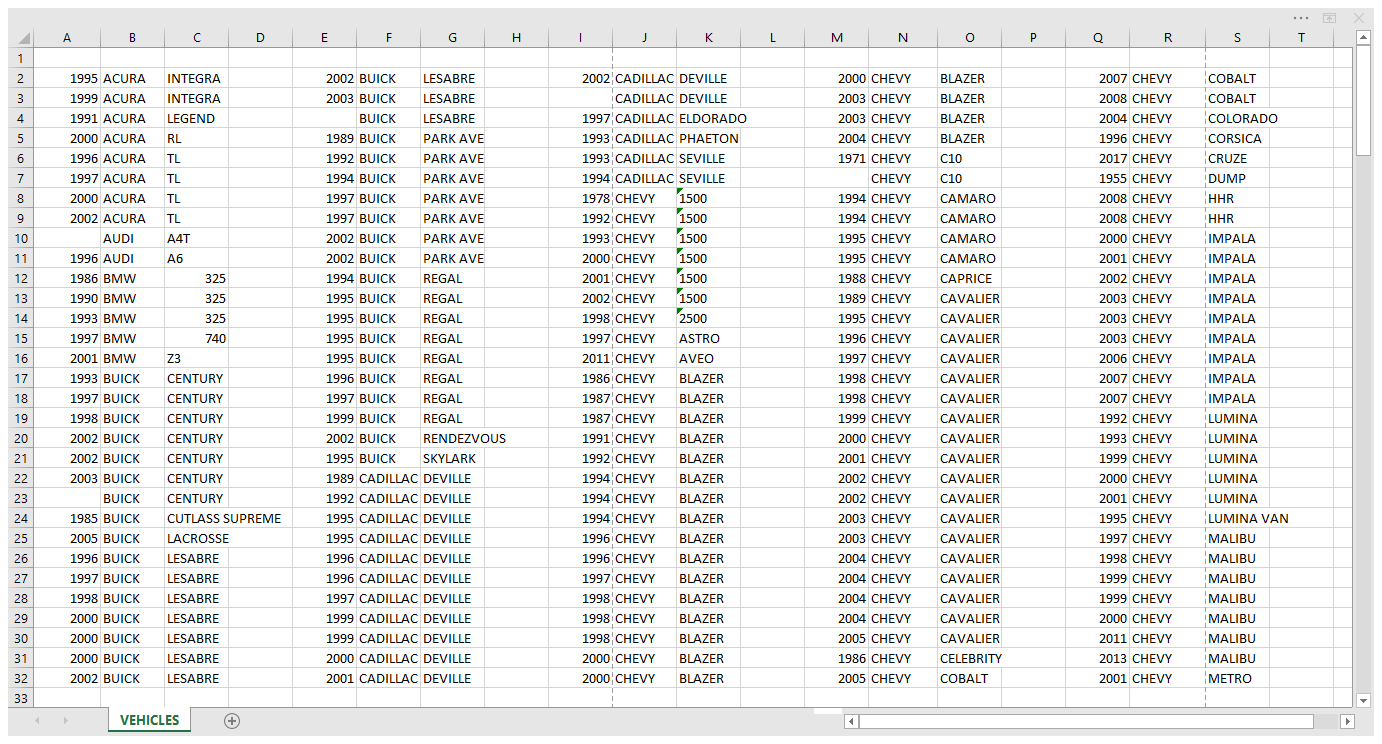The image size is (1382, 744).
Task: Go to previous sheet with left navigation arrow
Action: (x=38, y=720)
